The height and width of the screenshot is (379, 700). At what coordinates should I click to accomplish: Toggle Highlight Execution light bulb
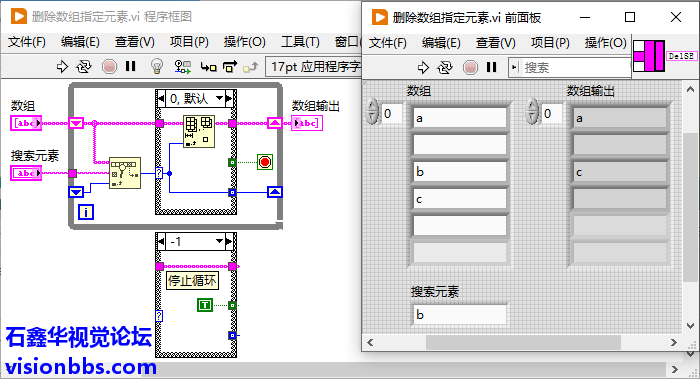[x=157, y=67]
